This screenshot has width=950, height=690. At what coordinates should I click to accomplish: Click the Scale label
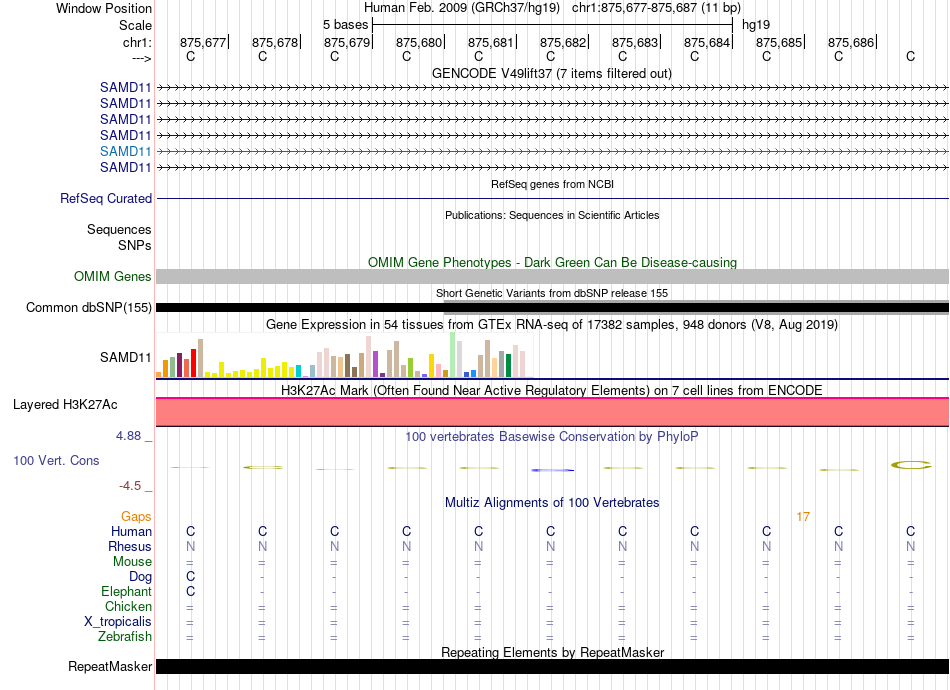tap(135, 25)
